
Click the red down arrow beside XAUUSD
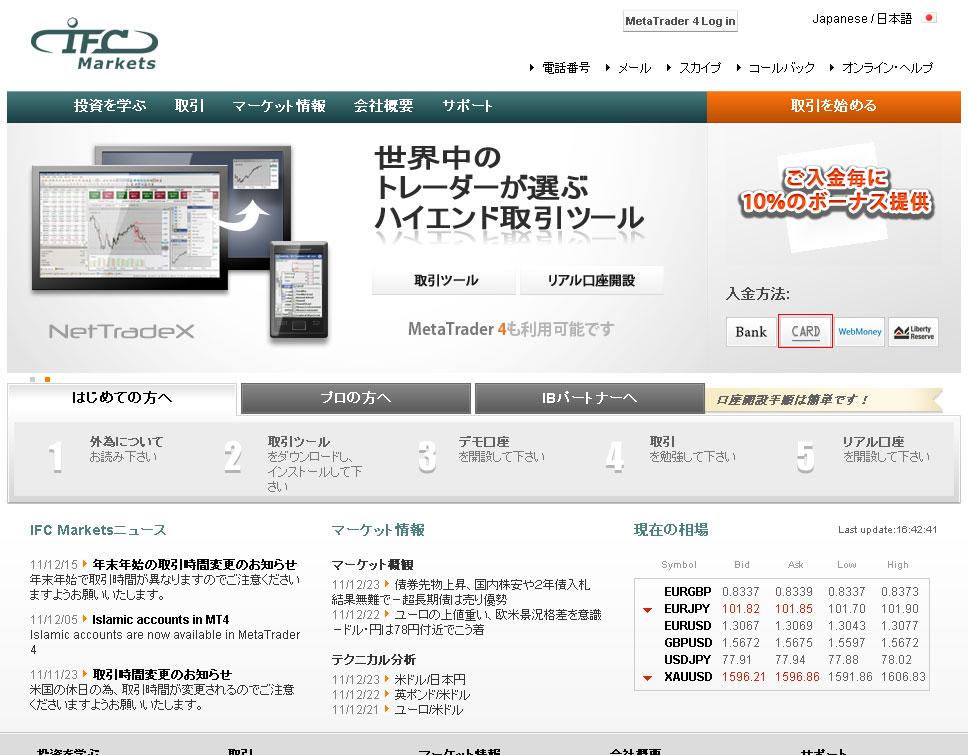click(648, 678)
